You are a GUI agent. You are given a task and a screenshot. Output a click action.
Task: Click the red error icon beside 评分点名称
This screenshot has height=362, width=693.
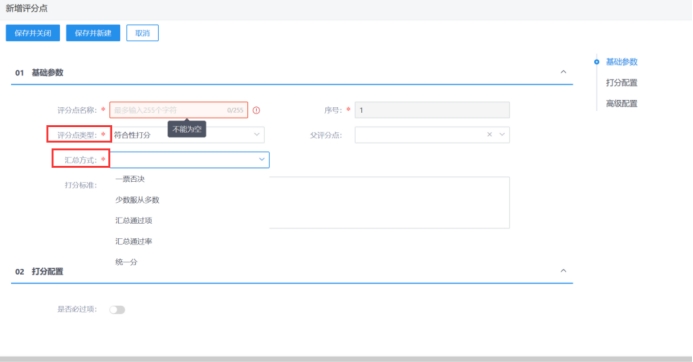pyautogui.click(x=256, y=111)
